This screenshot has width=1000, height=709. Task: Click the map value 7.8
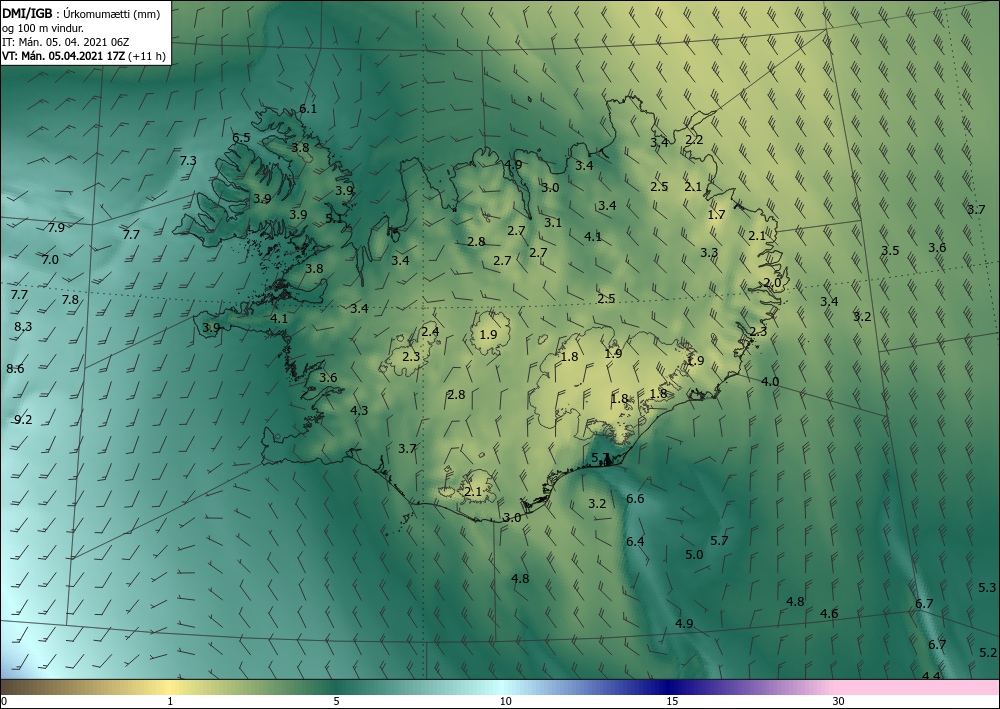tap(70, 299)
